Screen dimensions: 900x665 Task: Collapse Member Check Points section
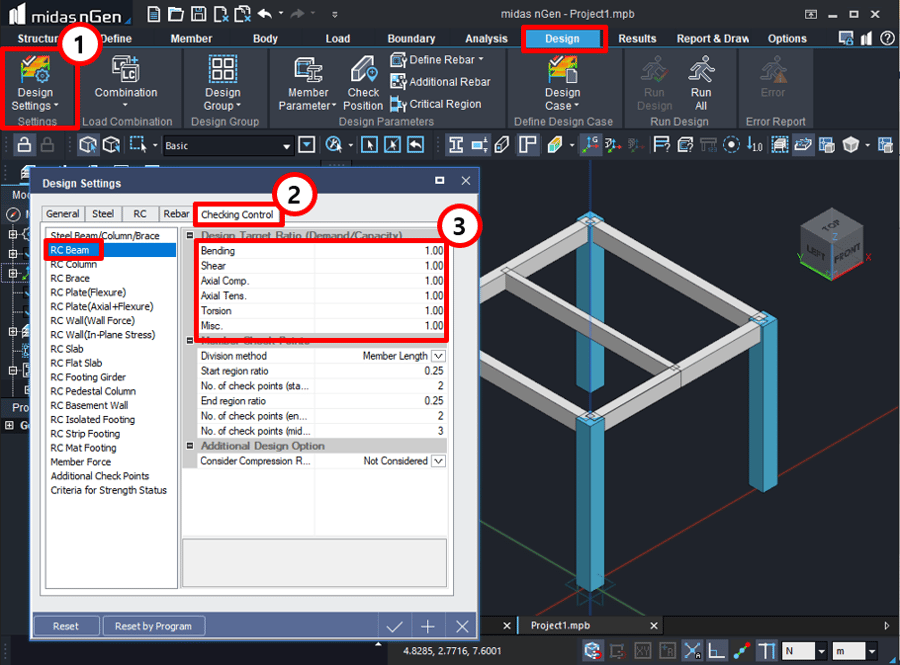pos(190,341)
